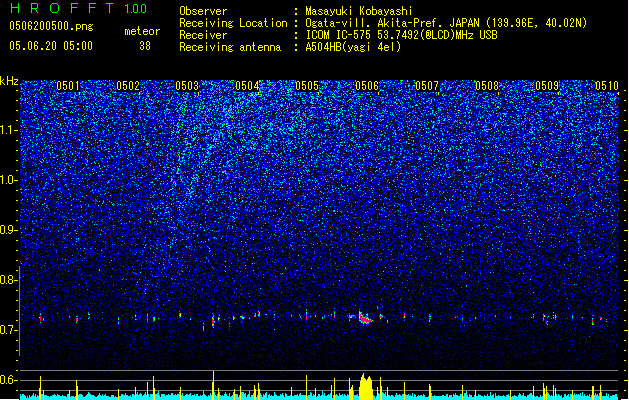
Task: Click the 0509 time marker
Action: coord(547,86)
